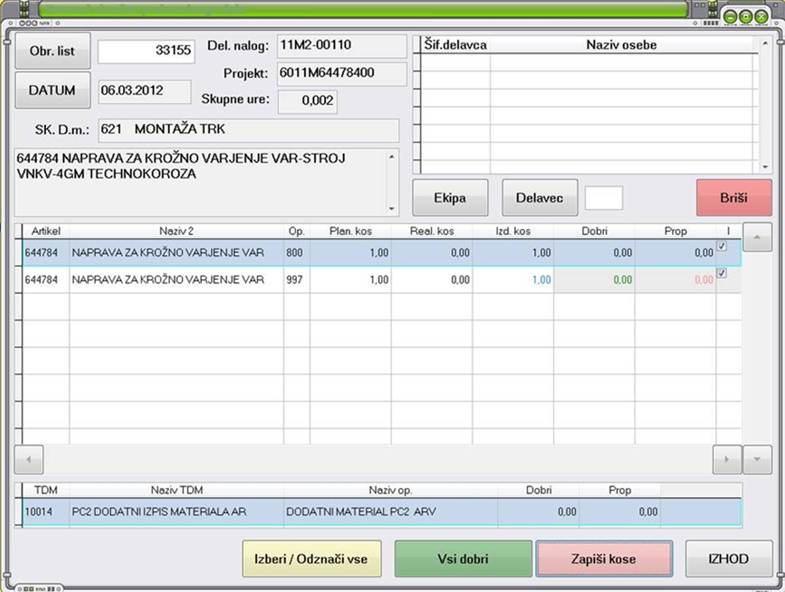Click the grid scroll-down arrow button
Screen dimensions: 785x592
[x=757, y=459]
